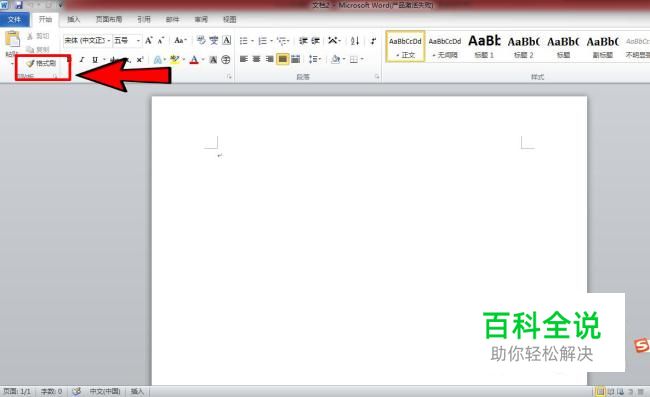This screenshot has width=650, height=397.
Task: Switch to the References (引用) tab
Action: (x=144, y=19)
